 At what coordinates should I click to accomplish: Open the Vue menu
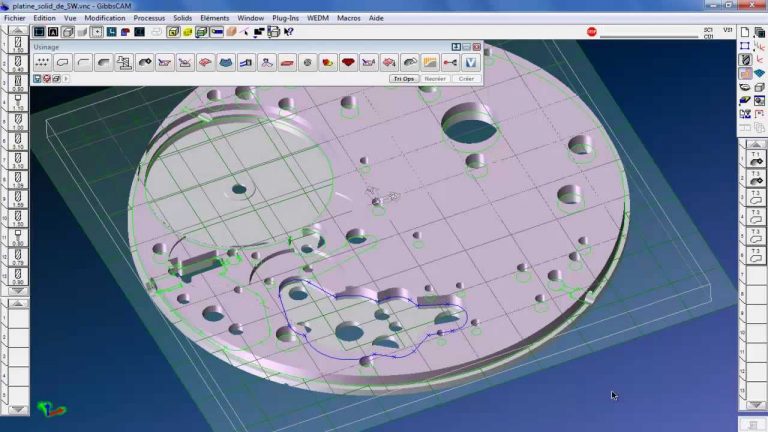click(70, 18)
